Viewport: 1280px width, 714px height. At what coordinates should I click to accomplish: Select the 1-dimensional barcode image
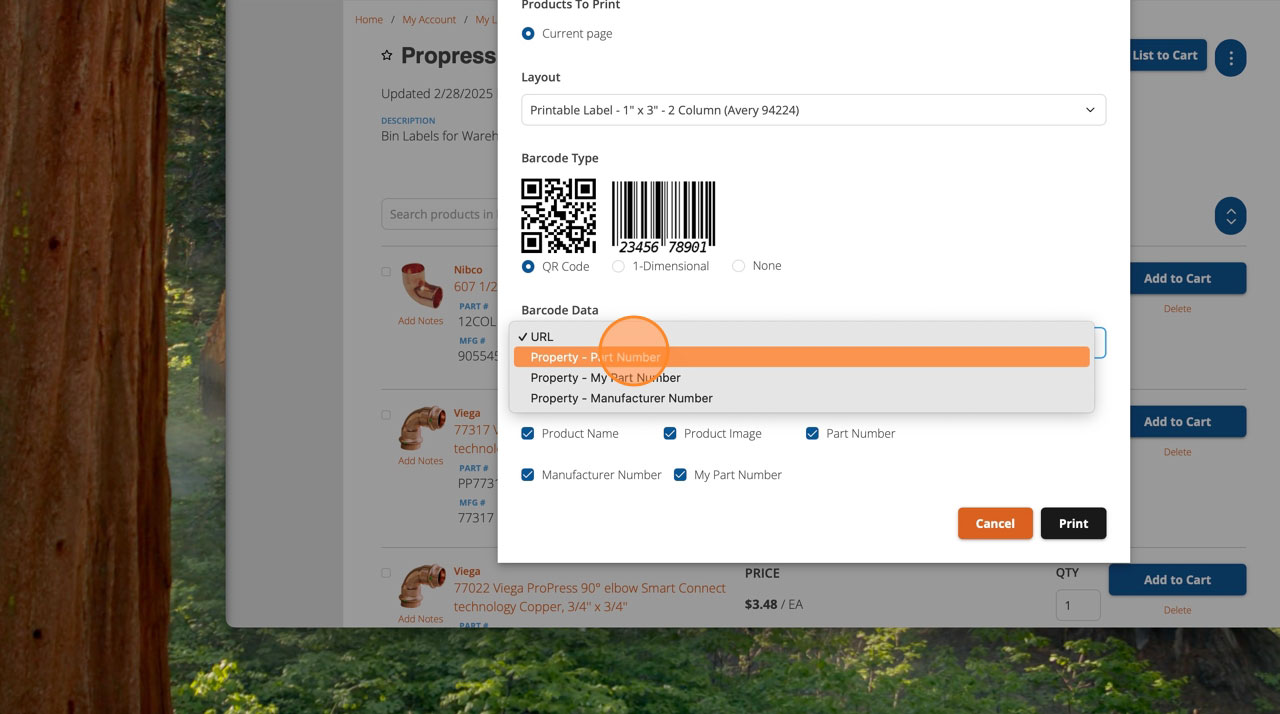(x=663, y=217)
